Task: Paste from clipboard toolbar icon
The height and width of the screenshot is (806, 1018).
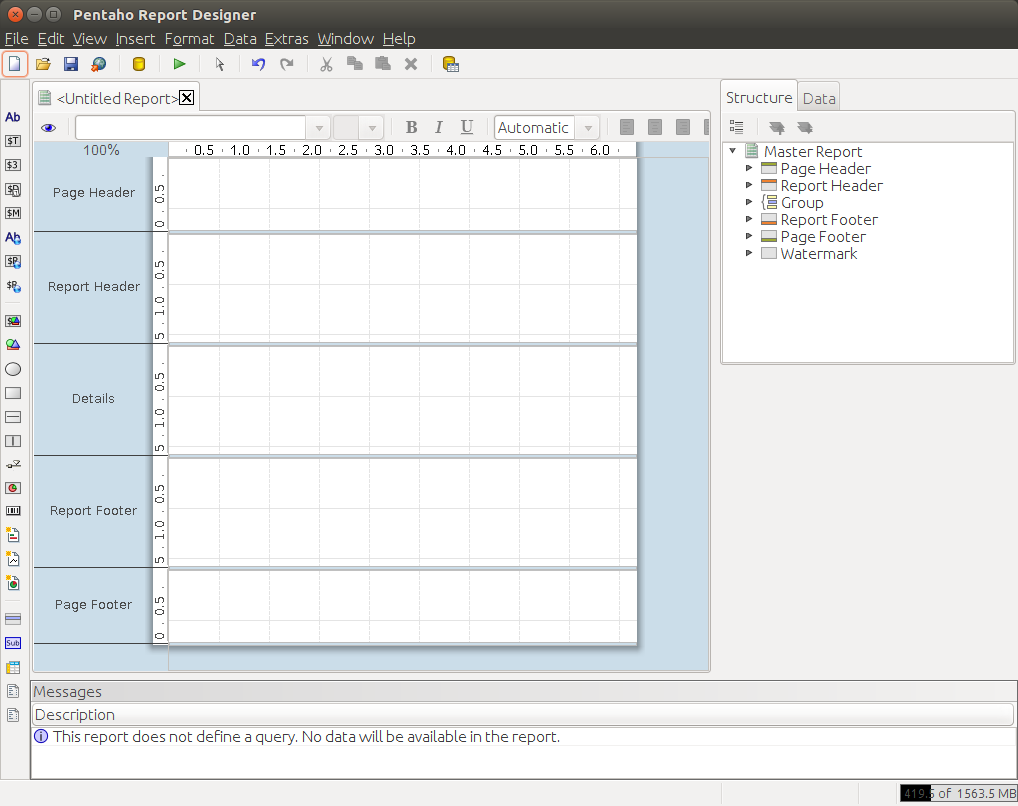Action: (x=383, y=64)
